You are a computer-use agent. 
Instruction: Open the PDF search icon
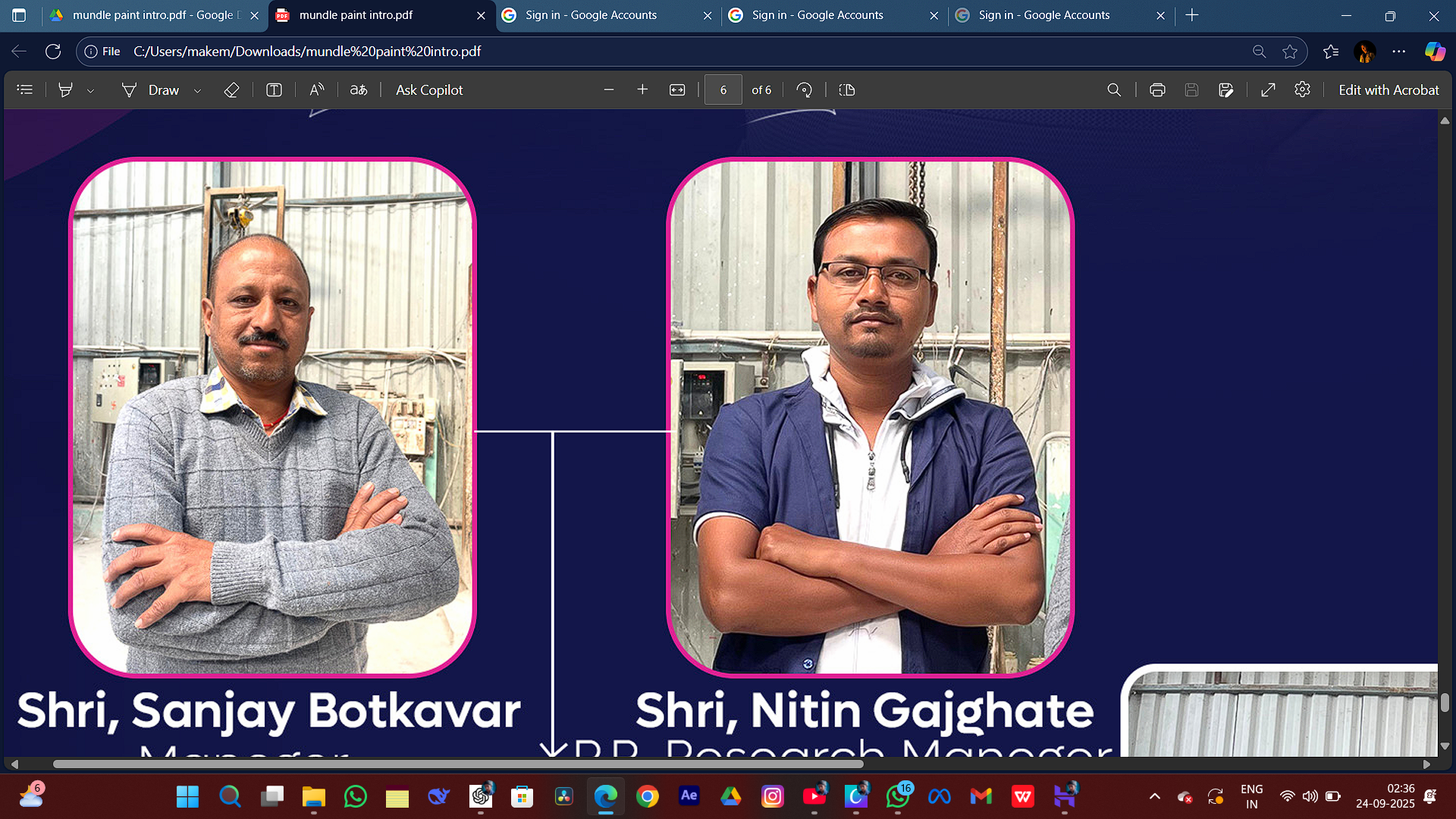coord(1113,89)
